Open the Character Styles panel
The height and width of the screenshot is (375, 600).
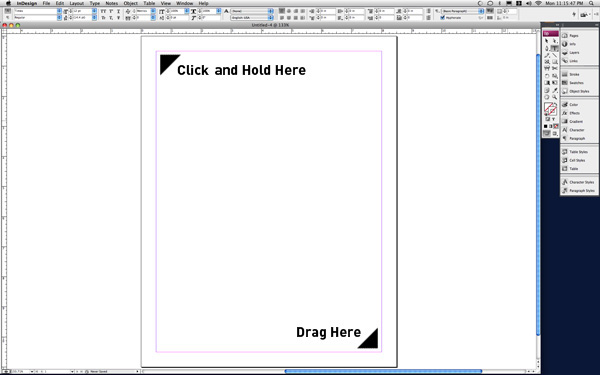(579, 182)
